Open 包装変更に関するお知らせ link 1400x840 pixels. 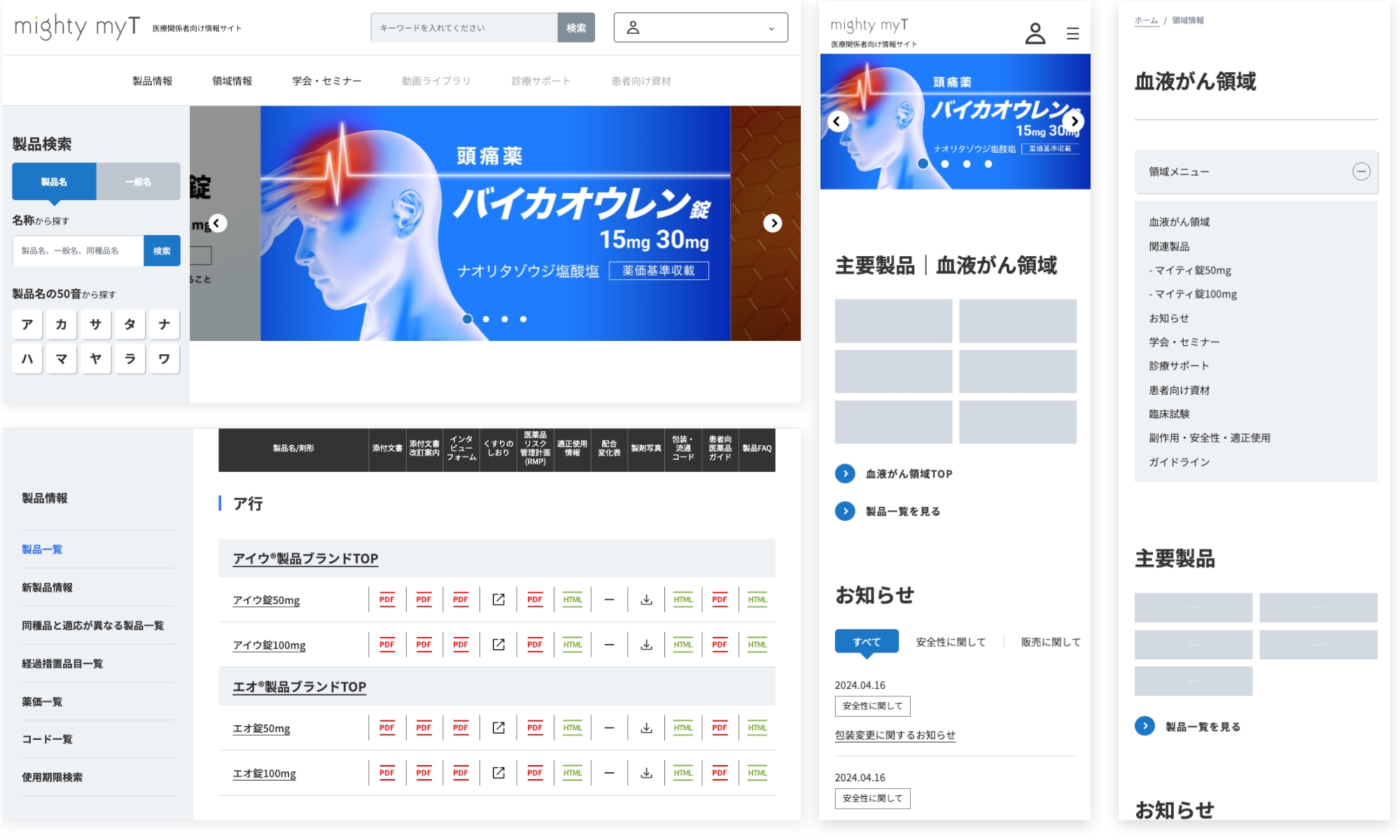(x=895, y=735)
